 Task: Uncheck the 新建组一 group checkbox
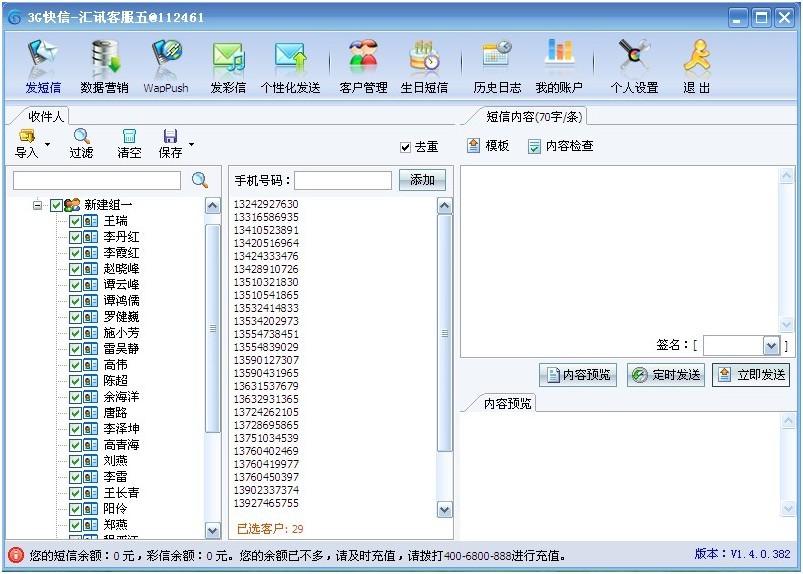point(56,205)
